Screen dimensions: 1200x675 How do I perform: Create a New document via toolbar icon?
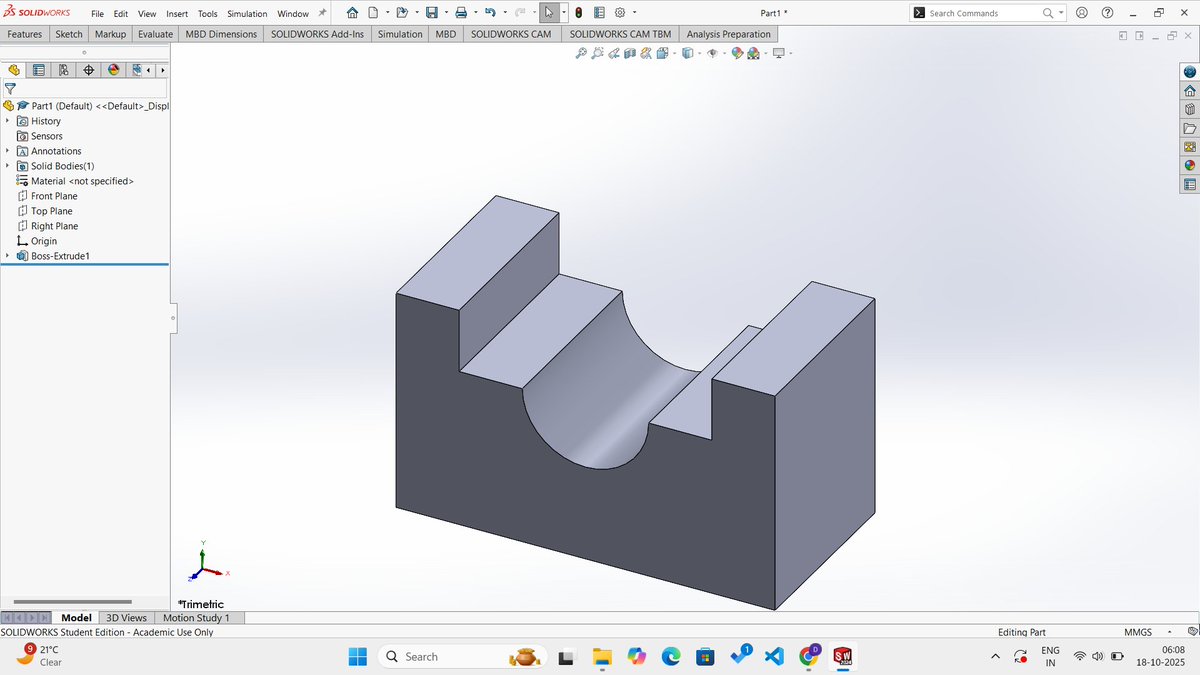point(373,13)
